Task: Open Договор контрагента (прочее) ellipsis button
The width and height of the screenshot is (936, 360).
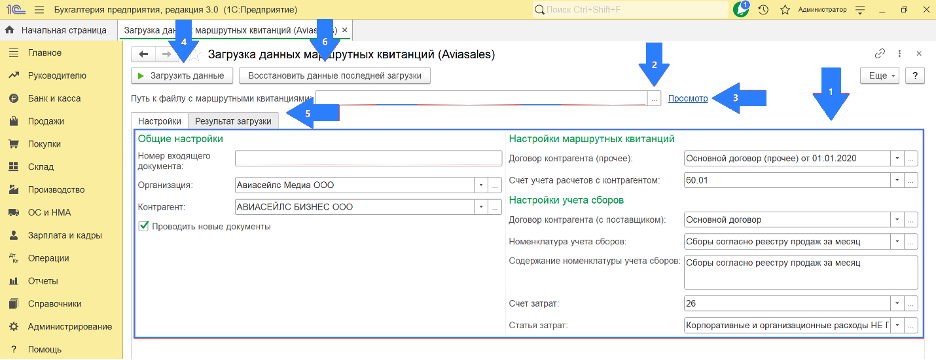Action: [911, 159]
